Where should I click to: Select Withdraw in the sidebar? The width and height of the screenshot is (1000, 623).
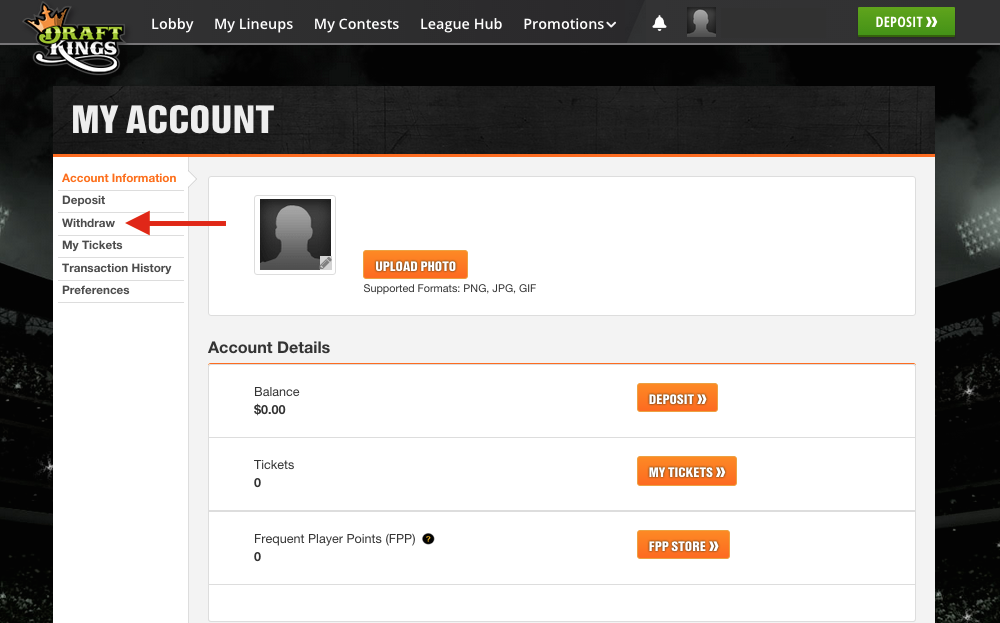click(89, 223)
